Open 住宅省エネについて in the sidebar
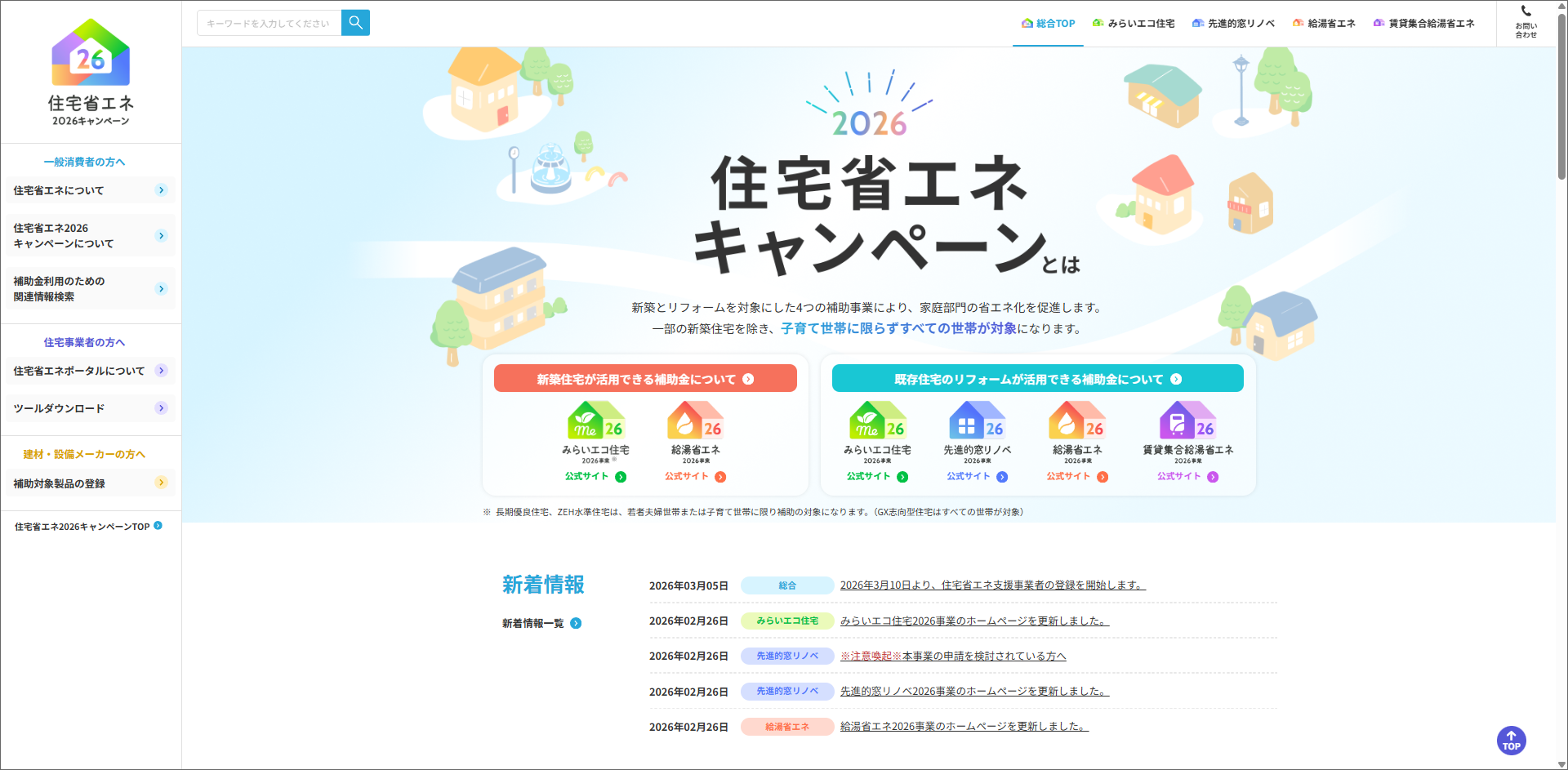Viewport: 1568px width, 770px height. tap(90, 190)
